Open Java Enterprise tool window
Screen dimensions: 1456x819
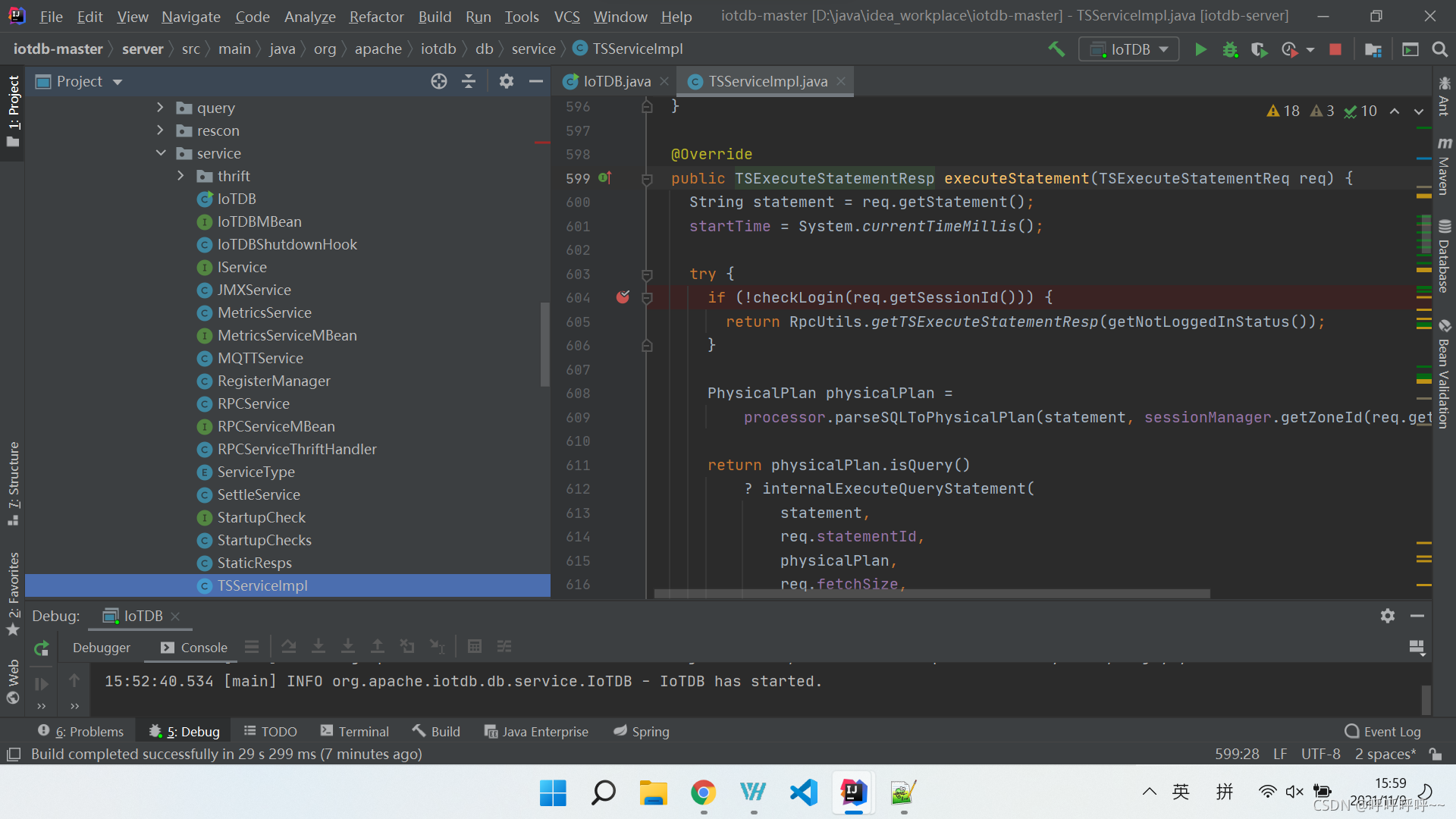coord(536,732)
